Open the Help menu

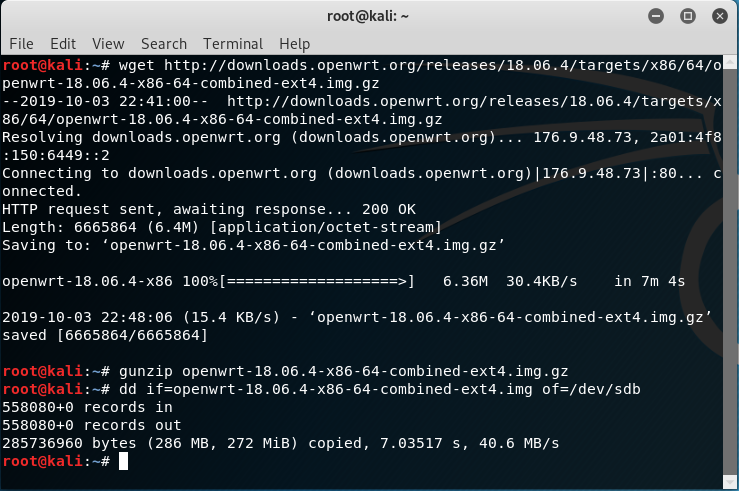coord(294,44)
